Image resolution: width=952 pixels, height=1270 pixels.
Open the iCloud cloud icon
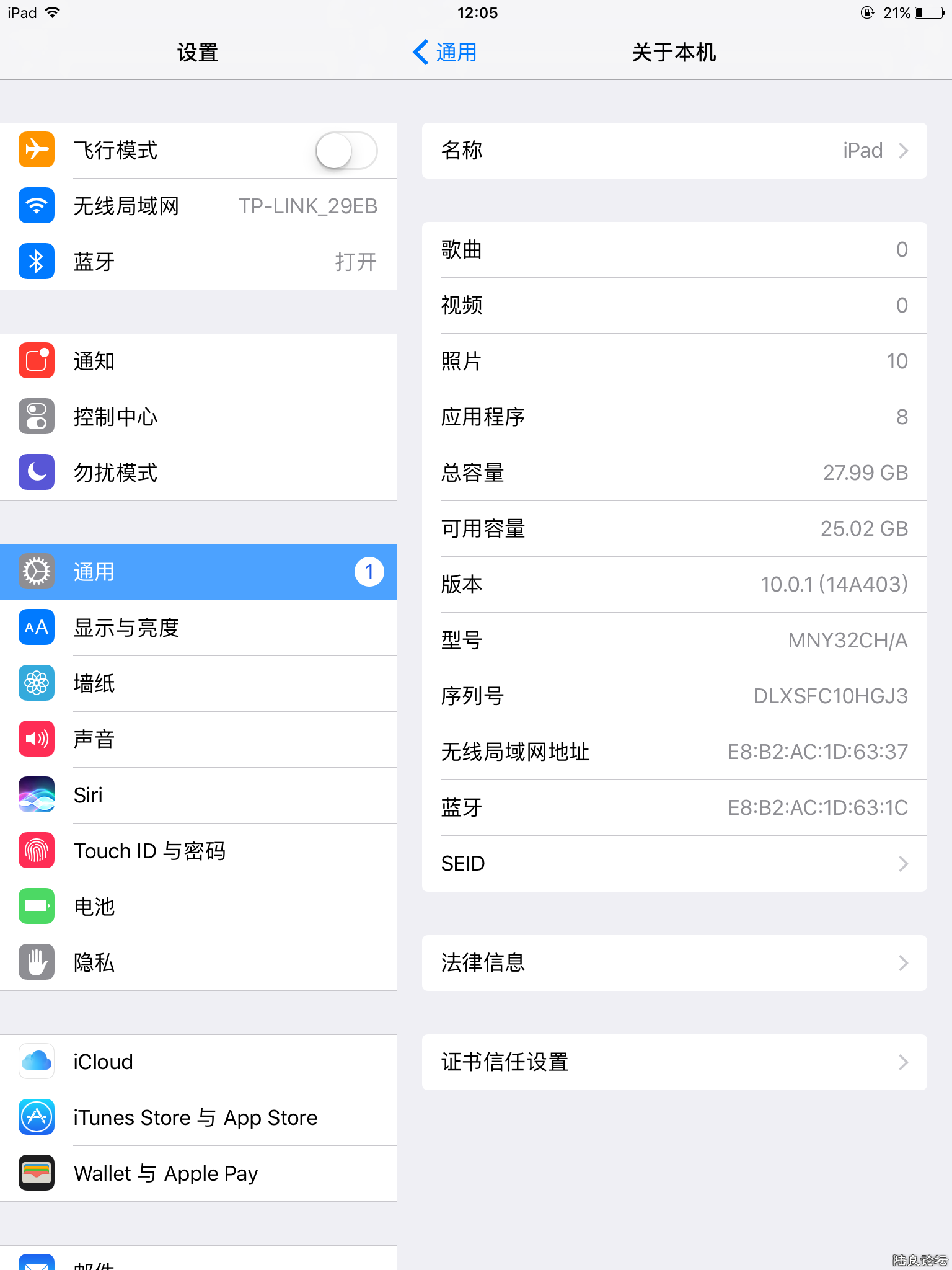point(37,1062)
